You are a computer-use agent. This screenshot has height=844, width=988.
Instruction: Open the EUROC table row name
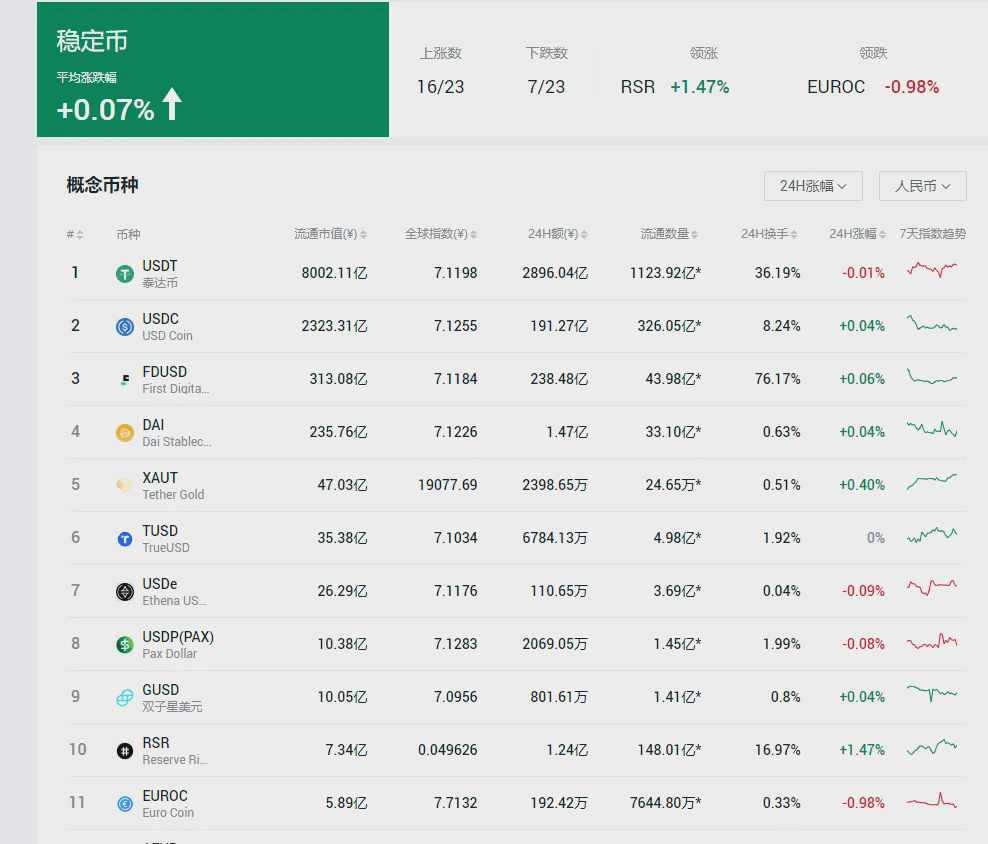[165, 795]
